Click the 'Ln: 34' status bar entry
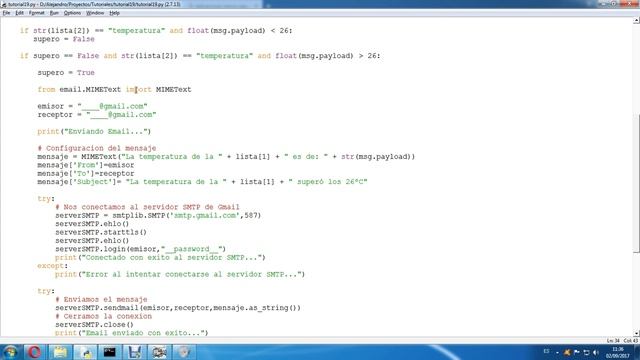The image size is (640, 360). pyautogui.click(x=613, y=340)
